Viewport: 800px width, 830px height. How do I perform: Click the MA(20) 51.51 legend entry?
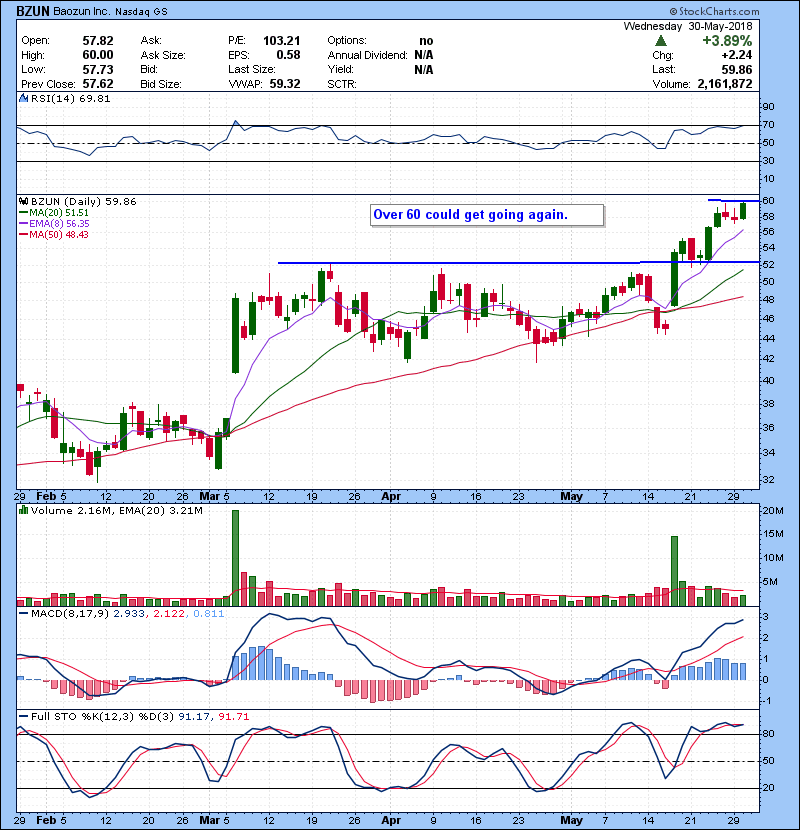pos(55,212)
